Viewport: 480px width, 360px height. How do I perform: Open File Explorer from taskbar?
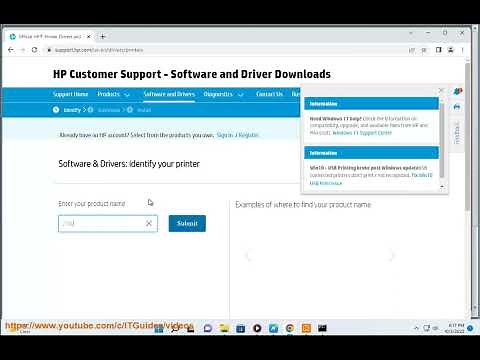[224, 328]
